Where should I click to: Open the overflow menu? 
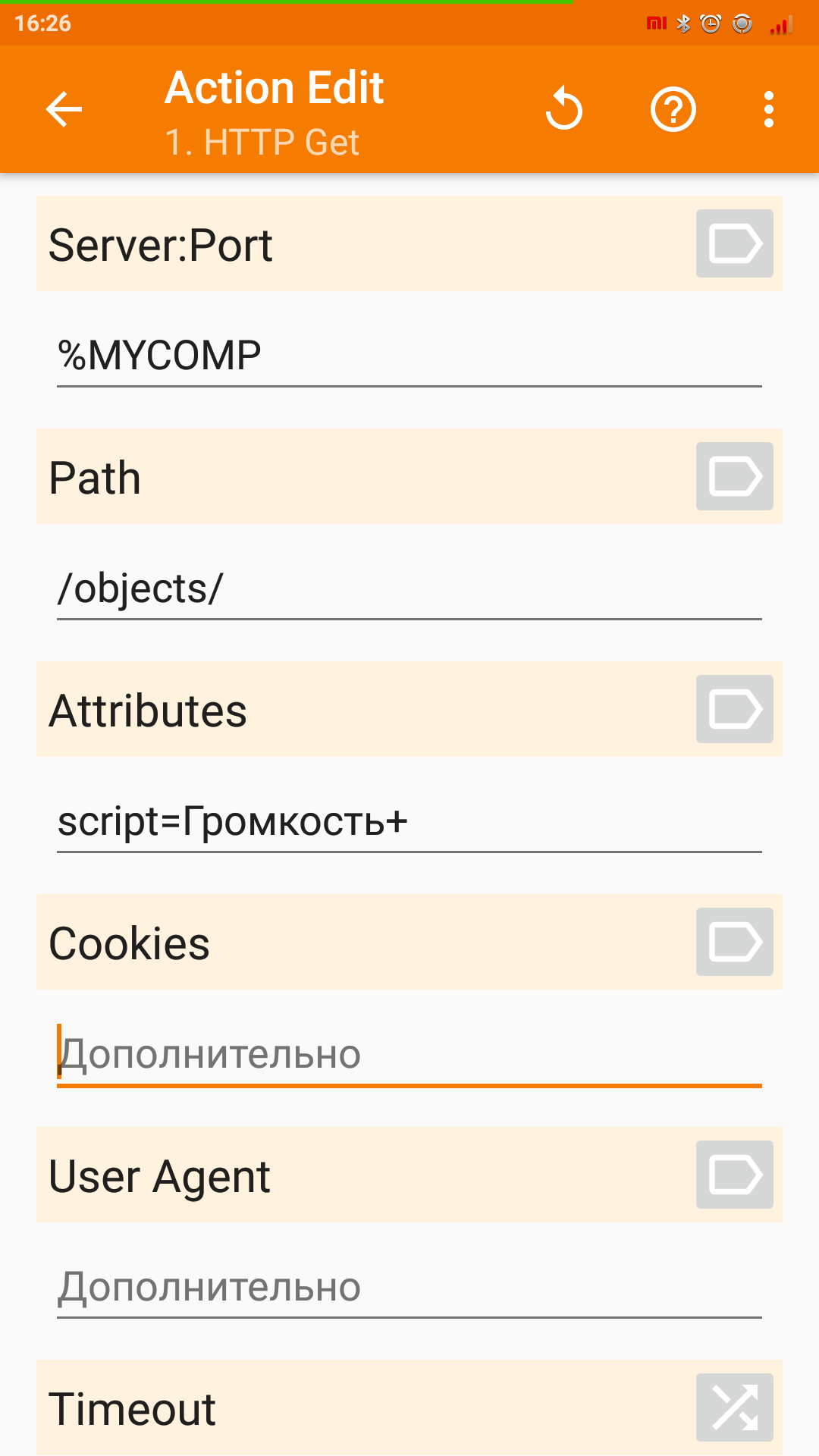[768, 109]
